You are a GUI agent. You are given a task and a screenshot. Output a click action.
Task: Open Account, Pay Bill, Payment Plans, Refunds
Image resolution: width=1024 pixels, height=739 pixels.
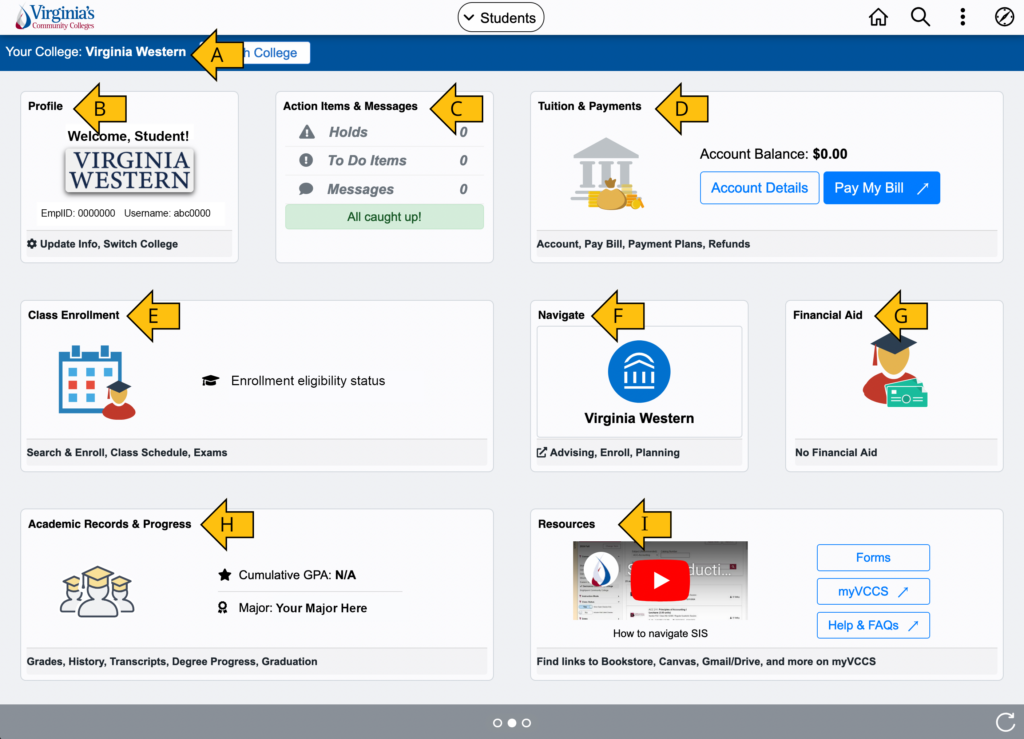[x=643, y=244]
